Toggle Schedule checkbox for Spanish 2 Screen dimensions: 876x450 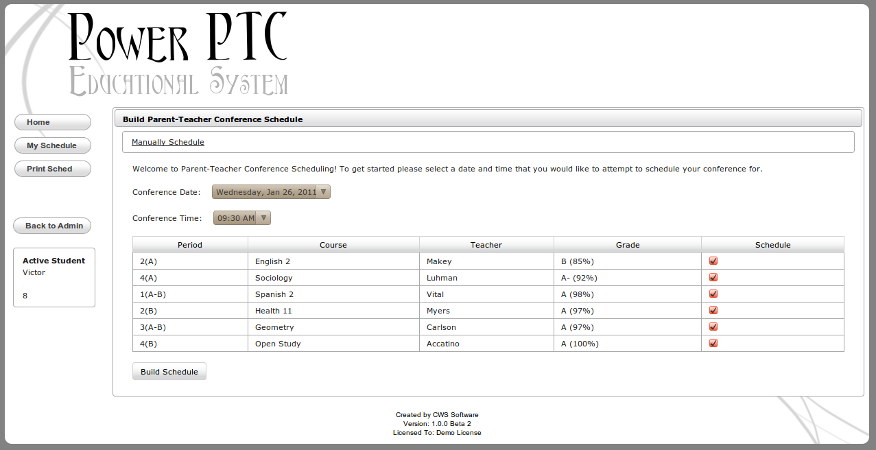(713, 293)
